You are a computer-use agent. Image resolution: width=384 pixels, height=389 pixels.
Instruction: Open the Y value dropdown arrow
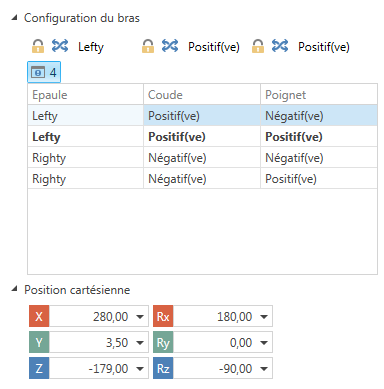(140, 342)
